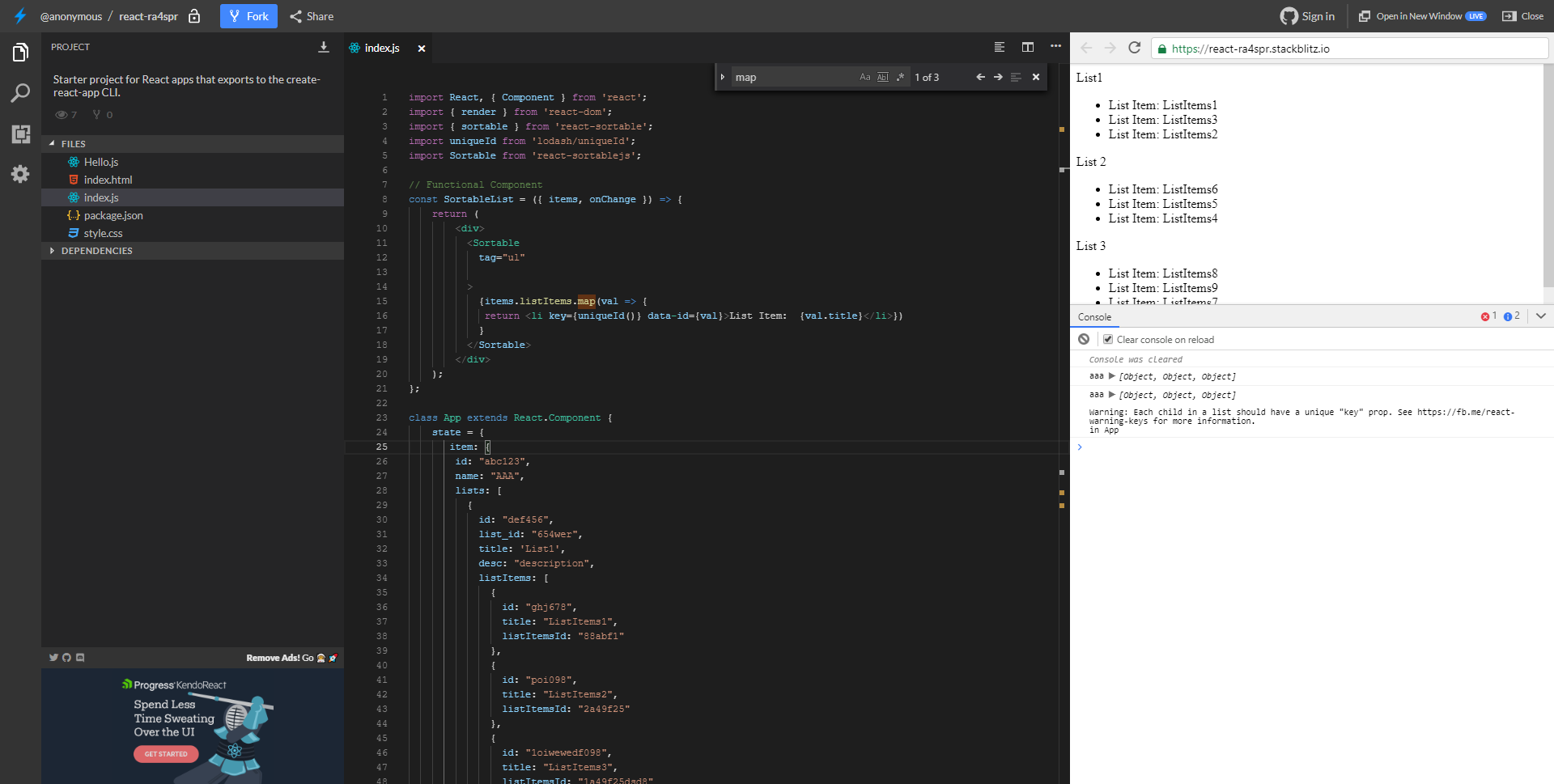Viewport: 1554px width, 784px height.
Task: Format the document using the editor toolbar icon
Action: tap(1000, 47)
